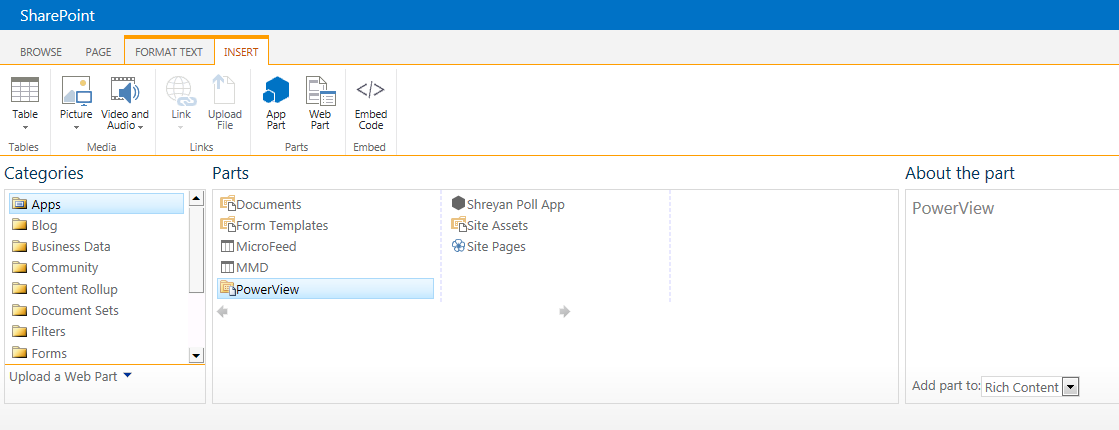1119x430 pixels.
Task: Select the Site Assets part name
Action: click(497, 225)
